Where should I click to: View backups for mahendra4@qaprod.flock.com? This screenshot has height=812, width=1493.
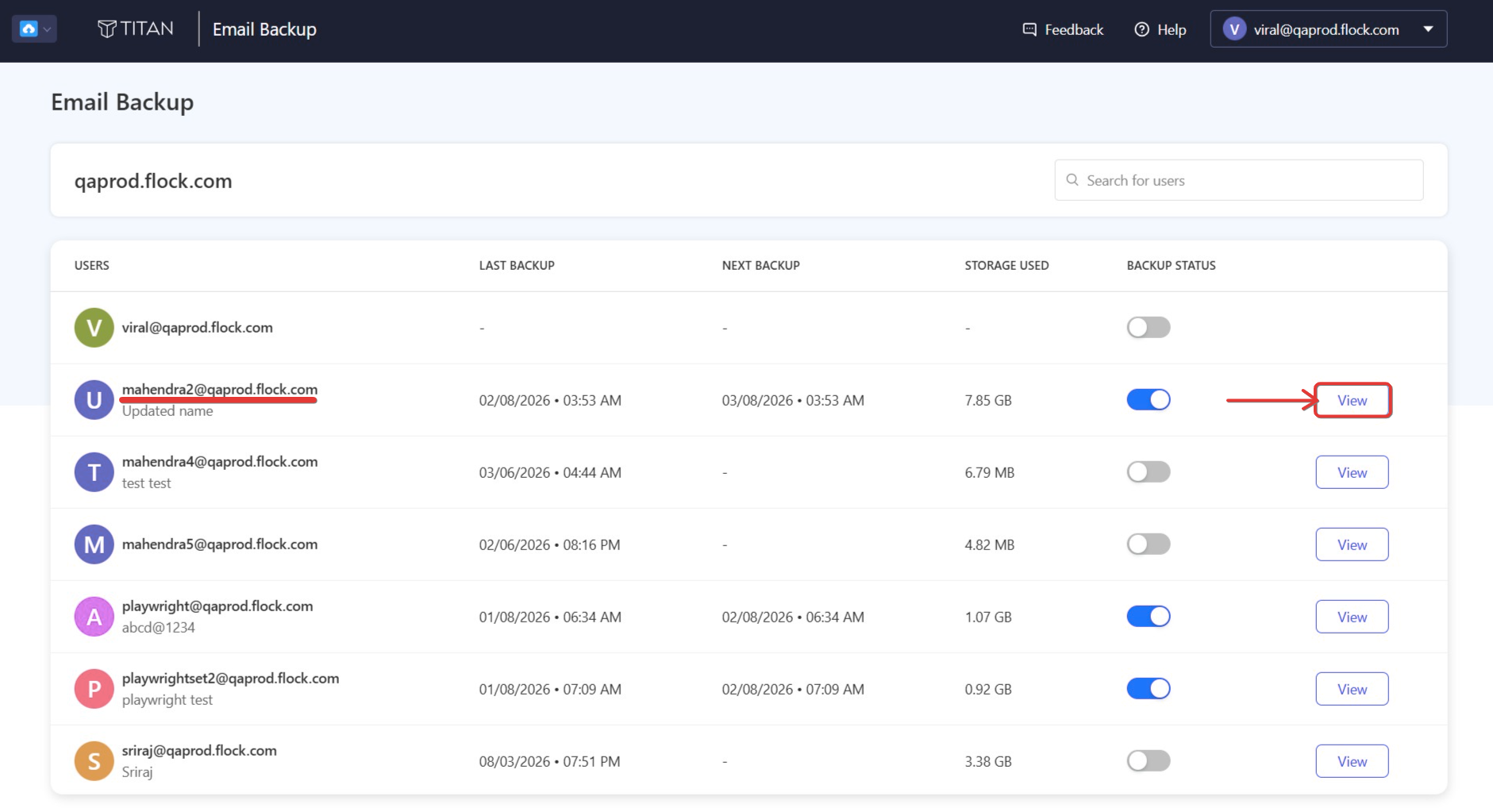click(1353, 472)
